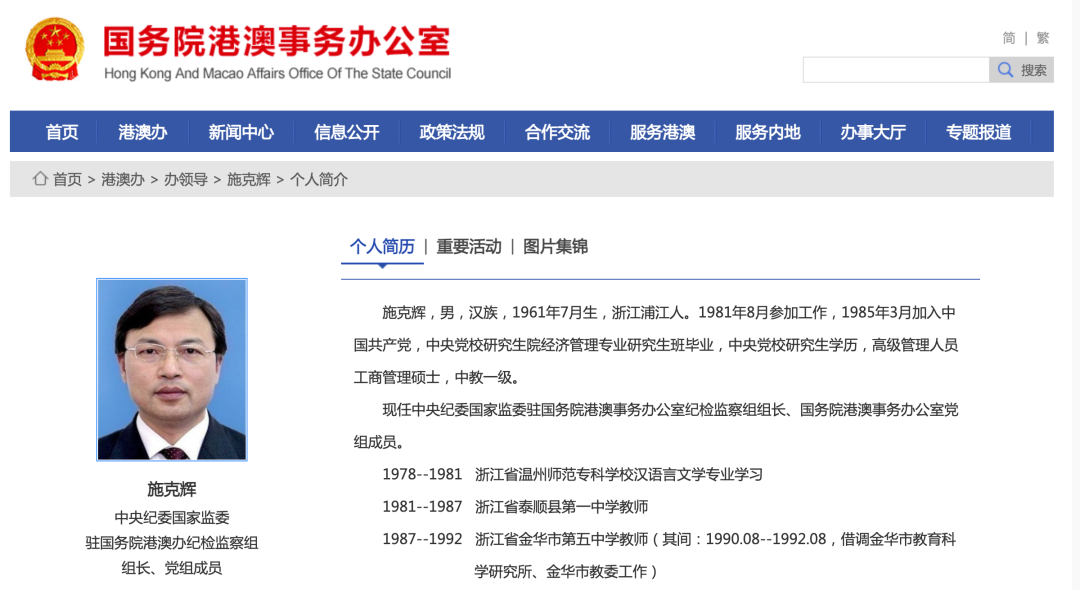Click the magnifier search icon
Viewport: 1080px width, 590px height.
click(x=1005, y=70)
